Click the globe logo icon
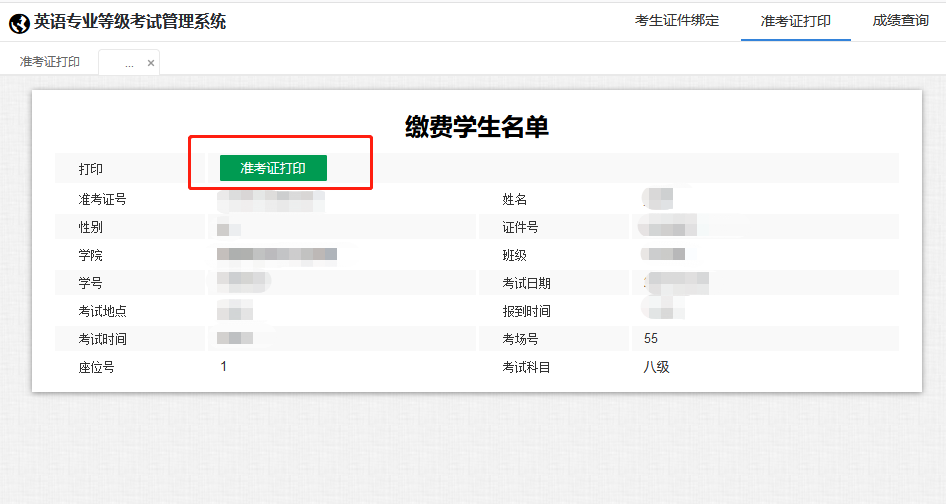 20,22
